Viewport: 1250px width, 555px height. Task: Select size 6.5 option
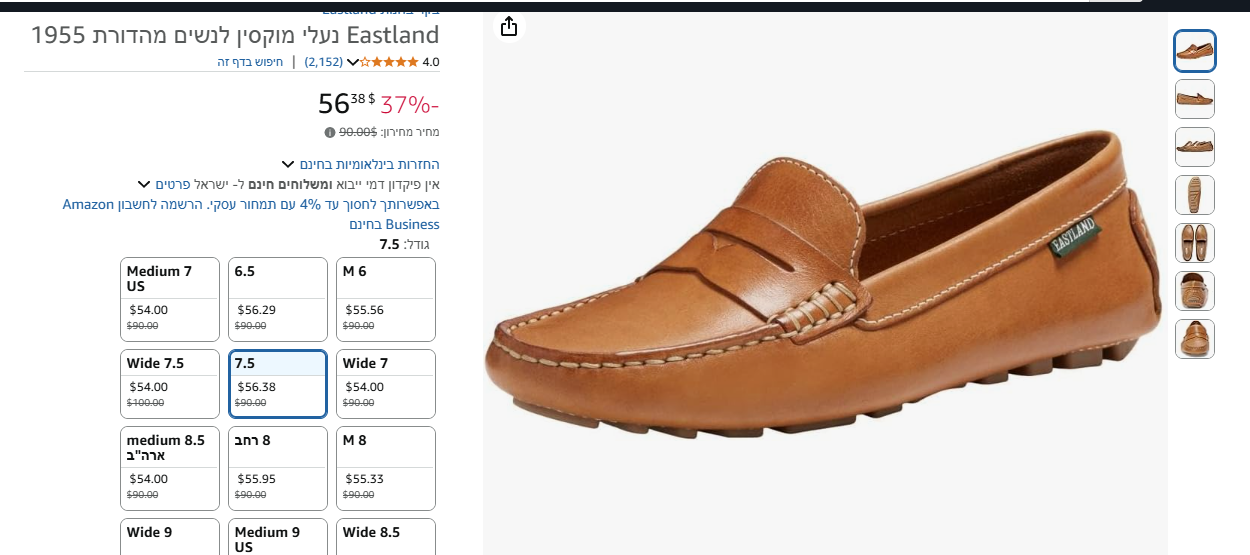coord(278,299)
